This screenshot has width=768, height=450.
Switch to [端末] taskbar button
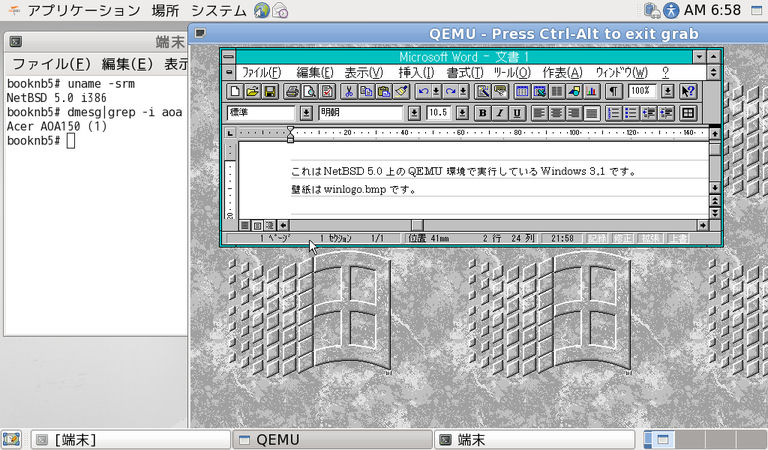click(x=131, y=440)
